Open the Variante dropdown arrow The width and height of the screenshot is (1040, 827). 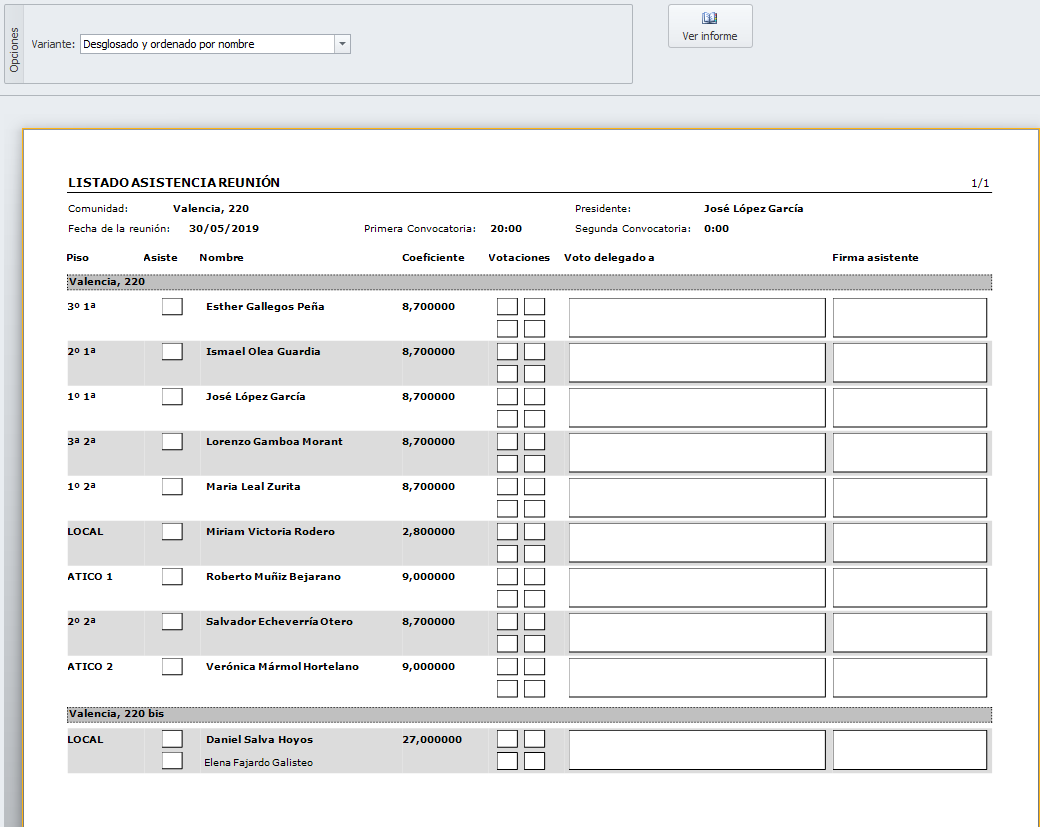pyautogui.click(x=342, y=44)
